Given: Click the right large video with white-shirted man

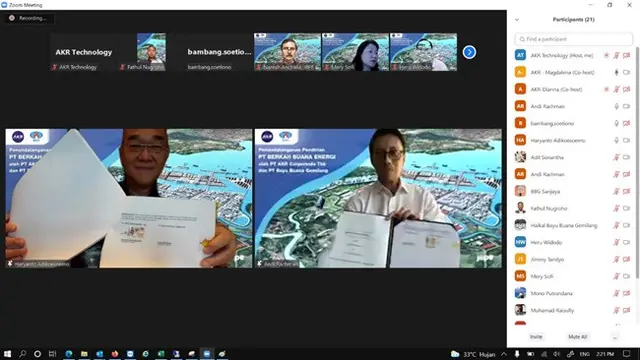Looking at the screenshot, I should click(x=378, y=198).
